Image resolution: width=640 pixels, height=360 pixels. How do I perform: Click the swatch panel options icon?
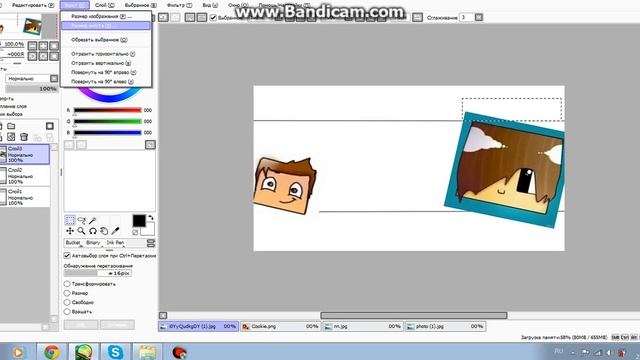click(x=150, y=144)
